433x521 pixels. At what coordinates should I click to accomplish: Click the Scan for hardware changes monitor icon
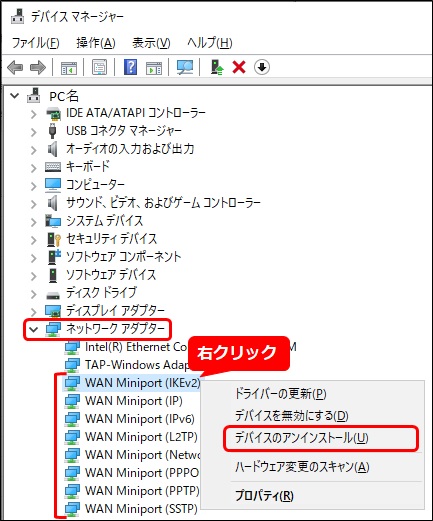pos(185,67)
